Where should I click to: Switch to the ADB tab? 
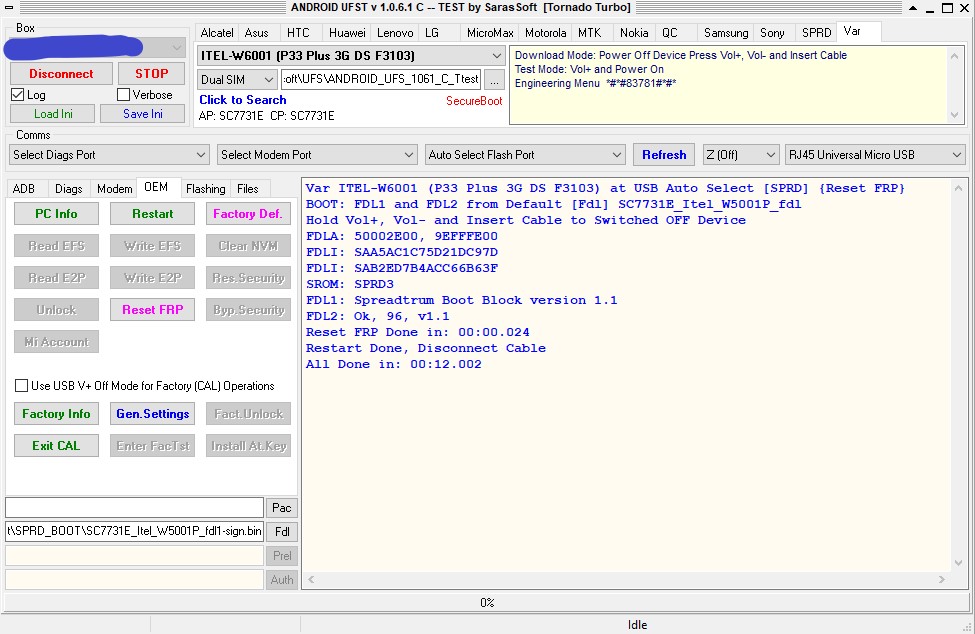[24, 189]
